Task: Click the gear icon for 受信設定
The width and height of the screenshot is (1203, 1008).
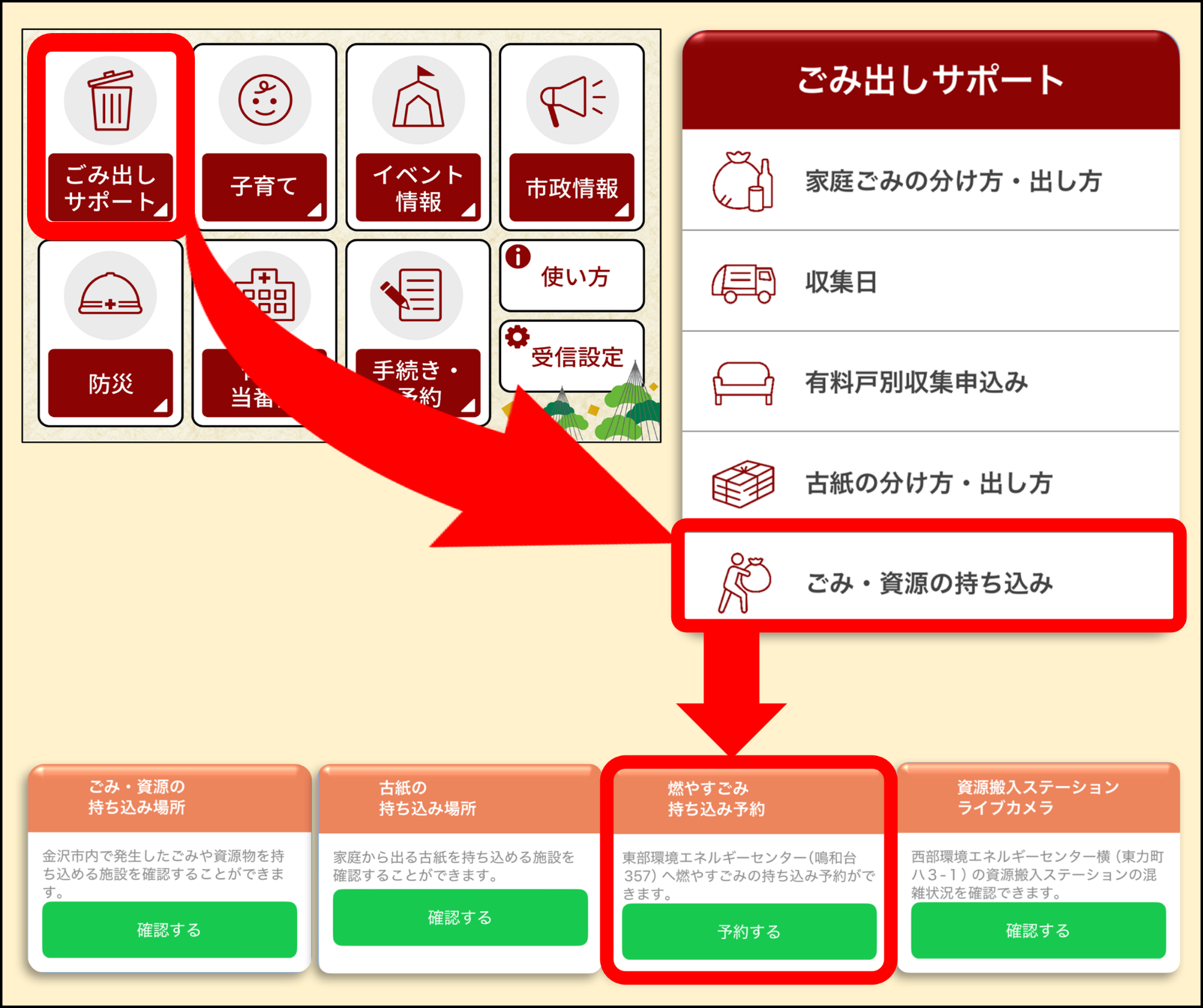Action: (x=517, y=337)
